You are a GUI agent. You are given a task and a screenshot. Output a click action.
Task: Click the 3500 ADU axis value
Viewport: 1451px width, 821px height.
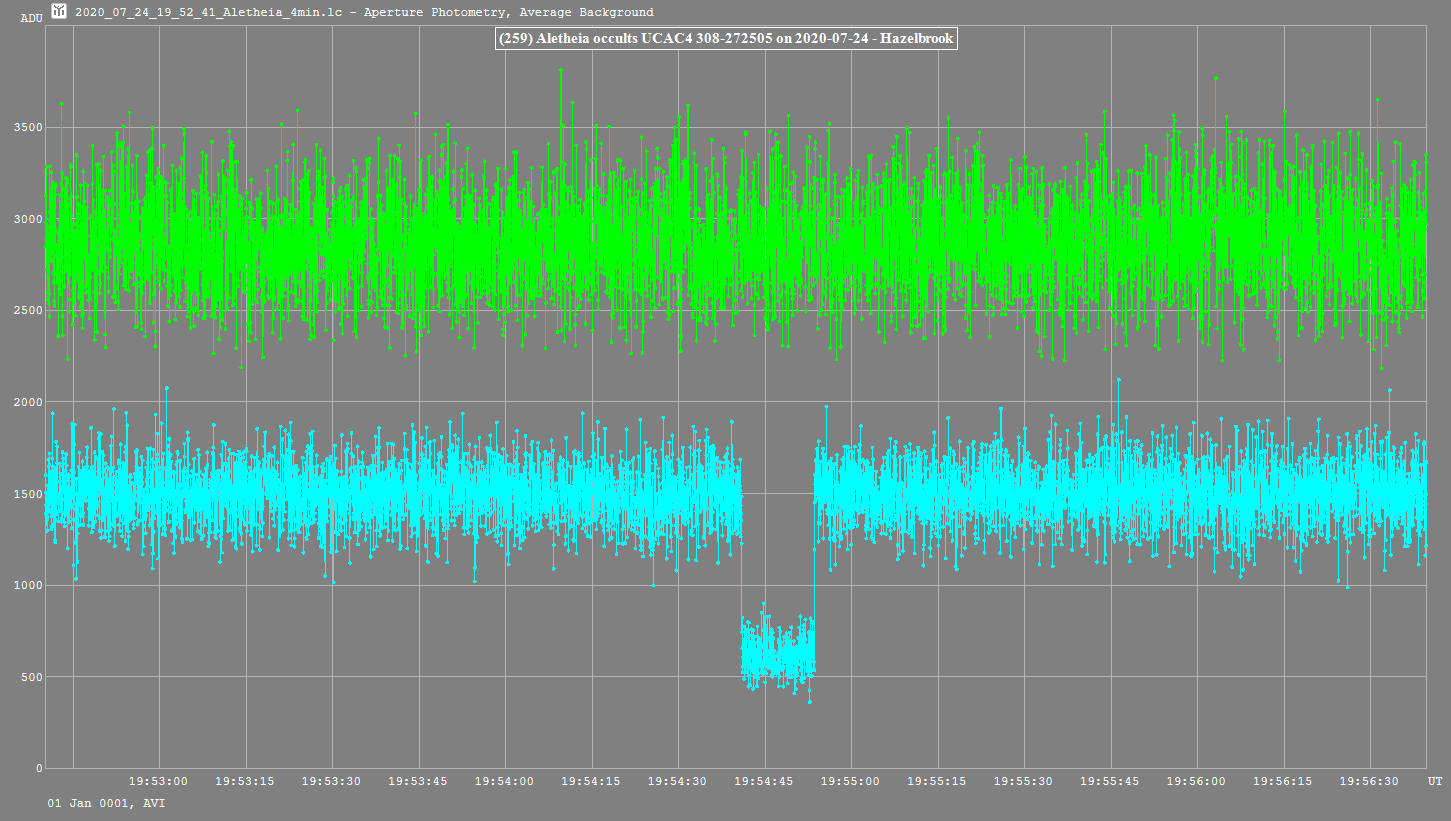tap(27, 128)
